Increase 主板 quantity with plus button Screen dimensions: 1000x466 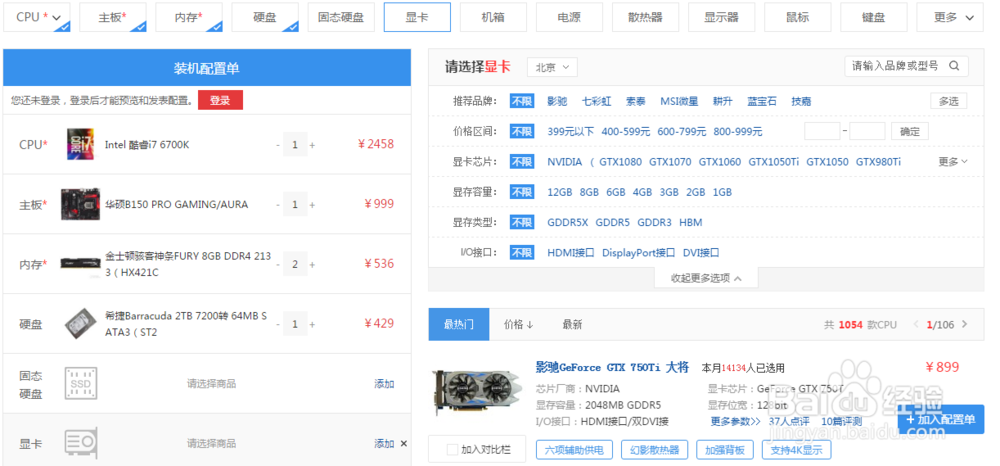coord(312,205)
